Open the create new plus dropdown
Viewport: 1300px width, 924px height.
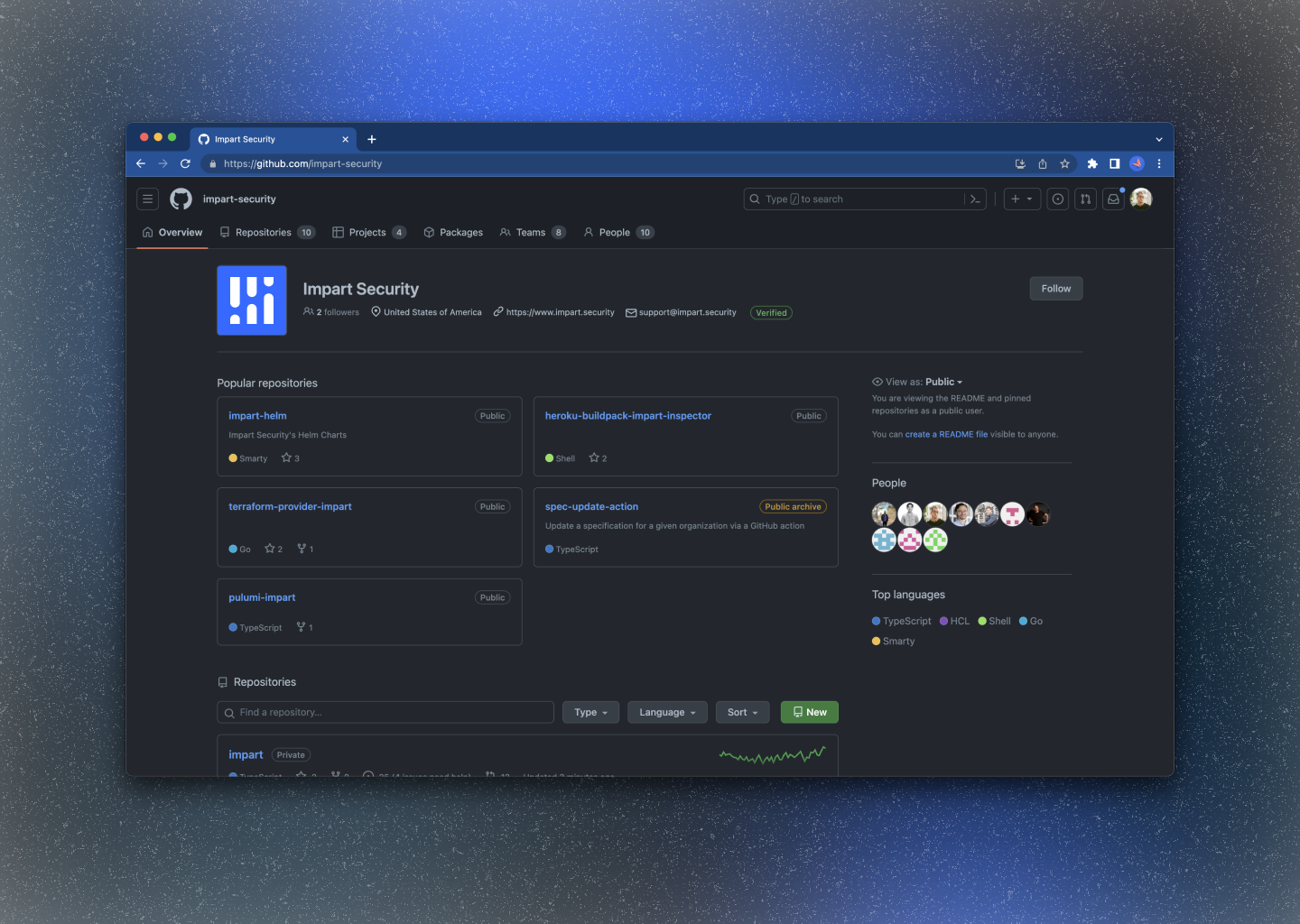click(x=1022, y=199)
